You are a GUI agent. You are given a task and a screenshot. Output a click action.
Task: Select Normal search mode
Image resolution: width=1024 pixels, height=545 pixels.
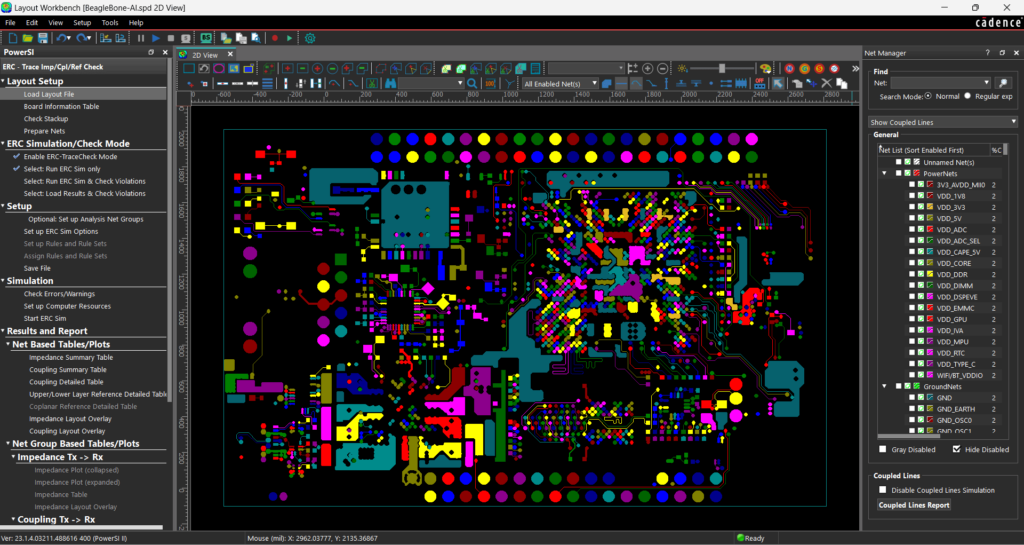[x=928, y=96]
